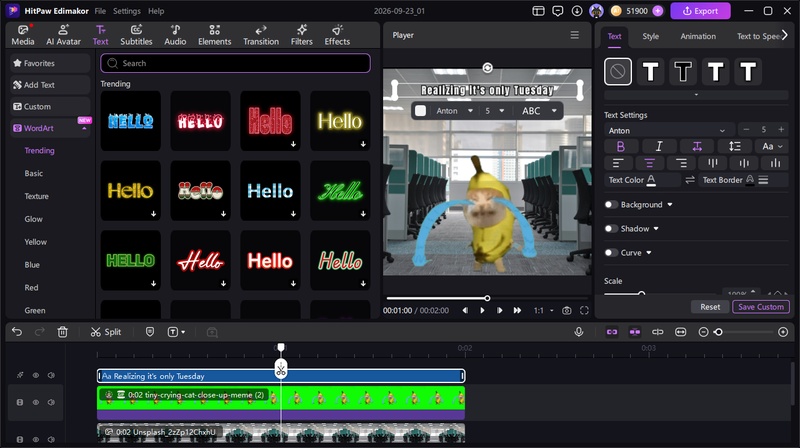Open the Help menu
The width and height of the screenshot is (800, 448).
(156, 11)
